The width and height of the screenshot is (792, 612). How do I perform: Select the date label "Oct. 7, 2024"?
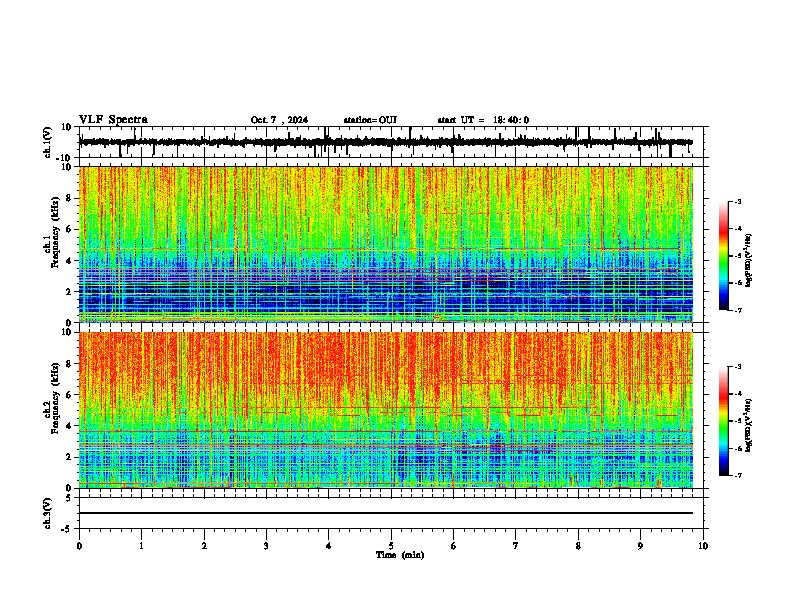(x=279, y=120)
